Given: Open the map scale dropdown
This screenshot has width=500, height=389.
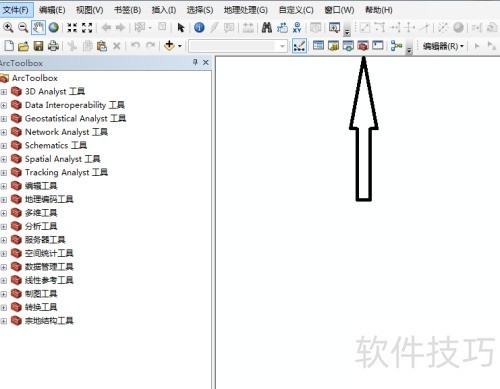Looking at the screenshot, I should (x=283, y=46).
